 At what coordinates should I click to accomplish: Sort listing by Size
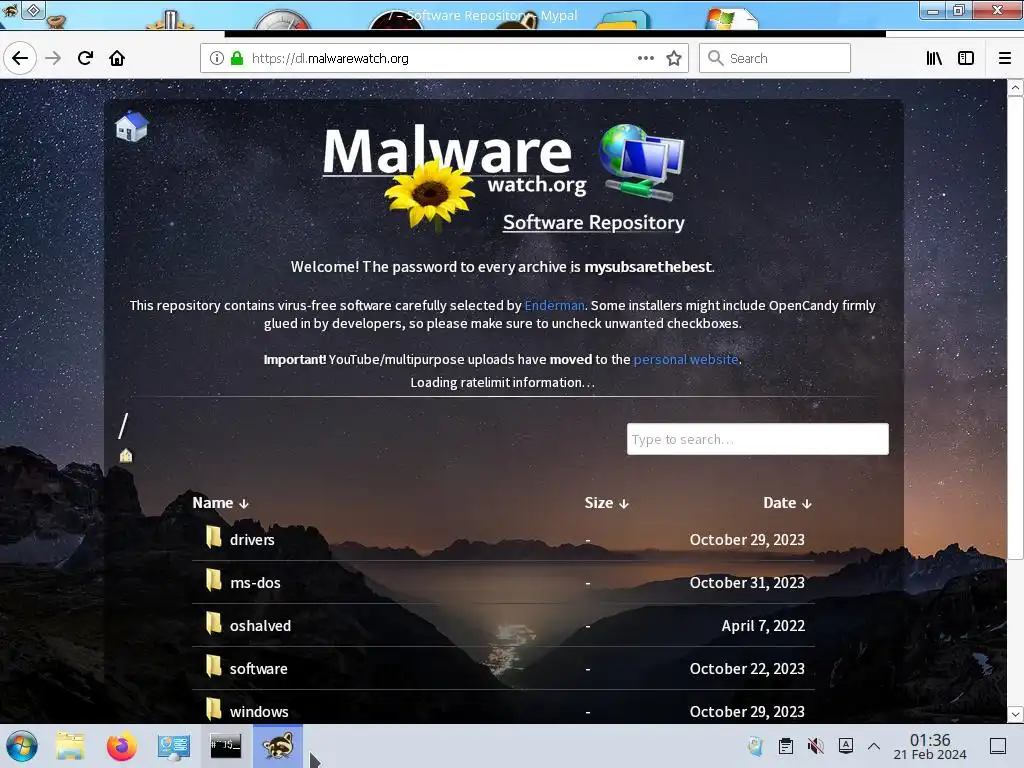tap(606, 503)
